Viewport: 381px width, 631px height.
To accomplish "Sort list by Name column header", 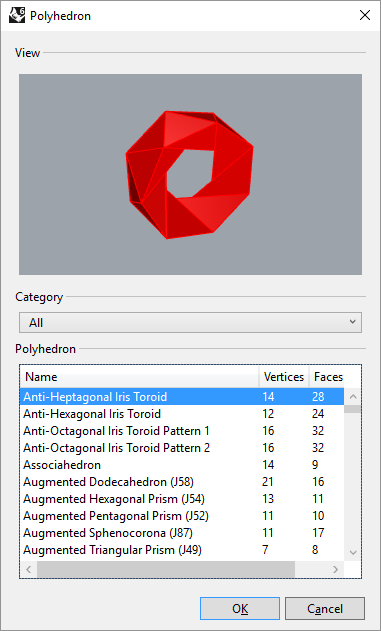I will click(139, 377).
